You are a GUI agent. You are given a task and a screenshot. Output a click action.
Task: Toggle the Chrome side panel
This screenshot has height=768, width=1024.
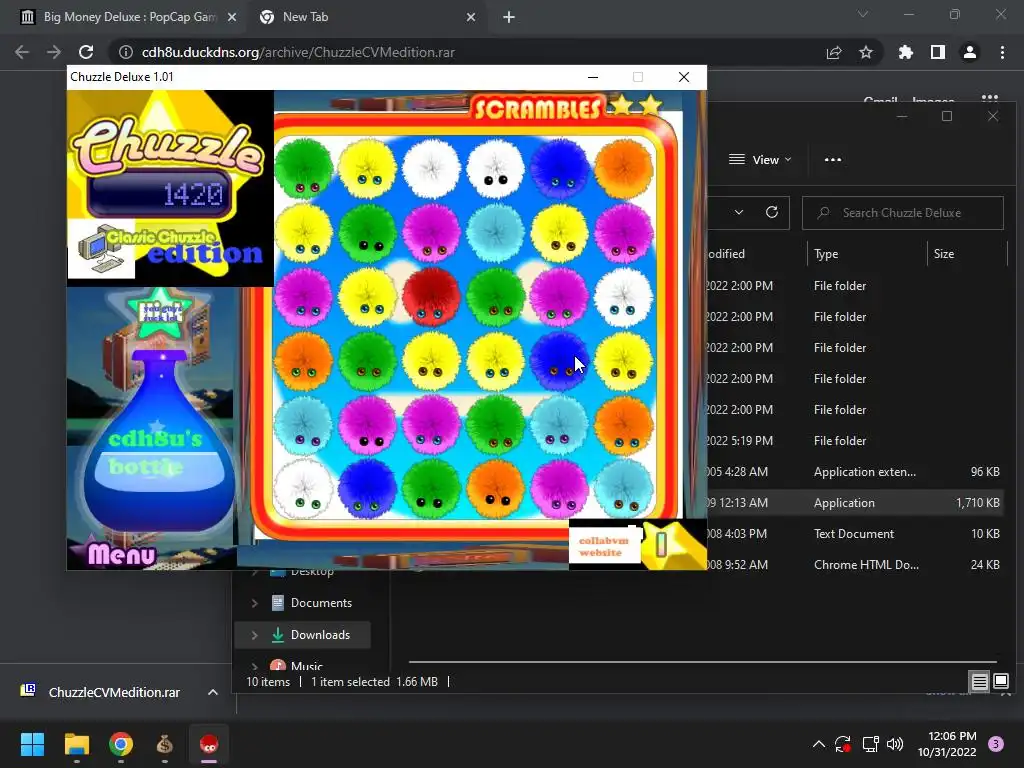[938, 52]
